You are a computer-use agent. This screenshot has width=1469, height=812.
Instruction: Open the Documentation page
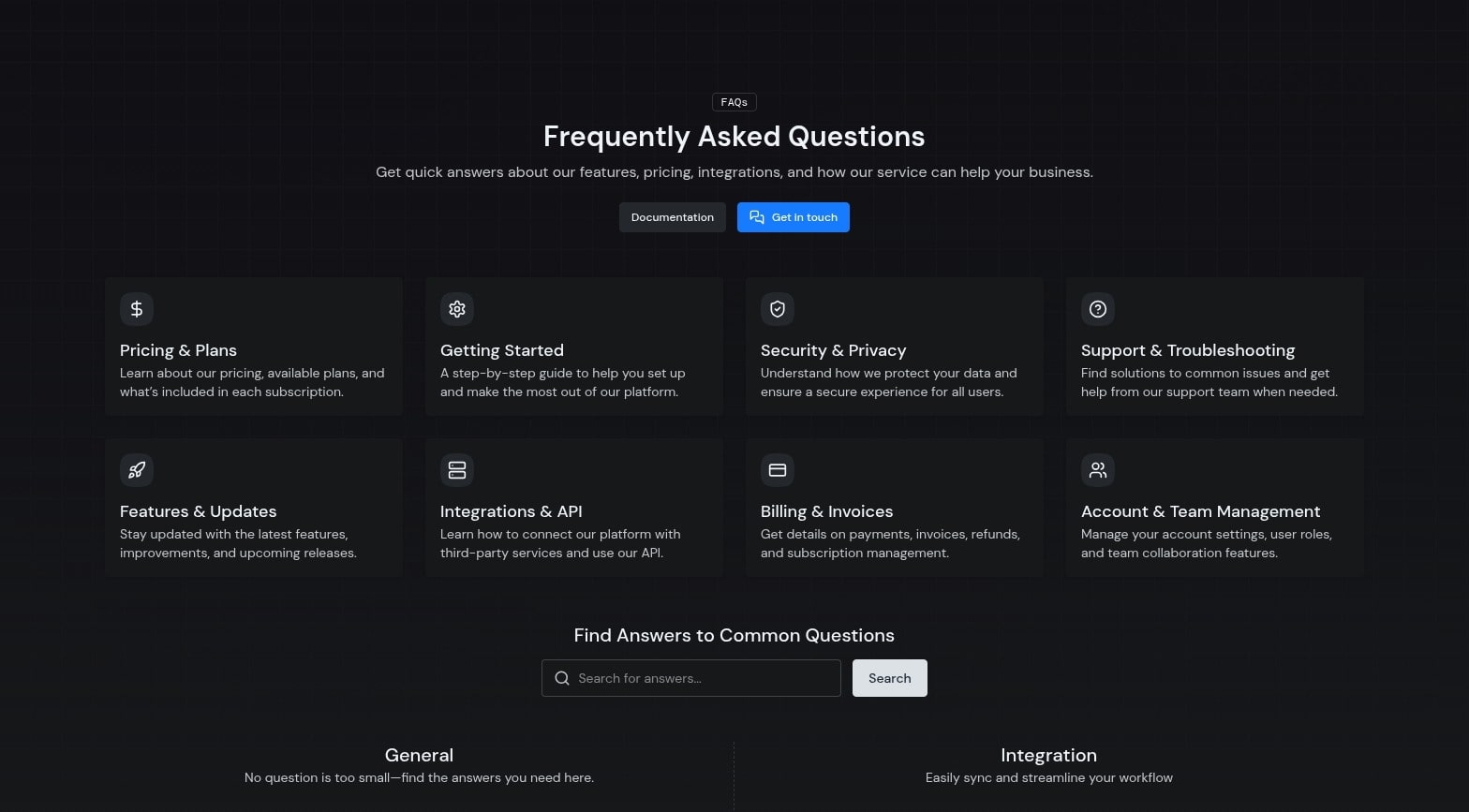[672, 216]
